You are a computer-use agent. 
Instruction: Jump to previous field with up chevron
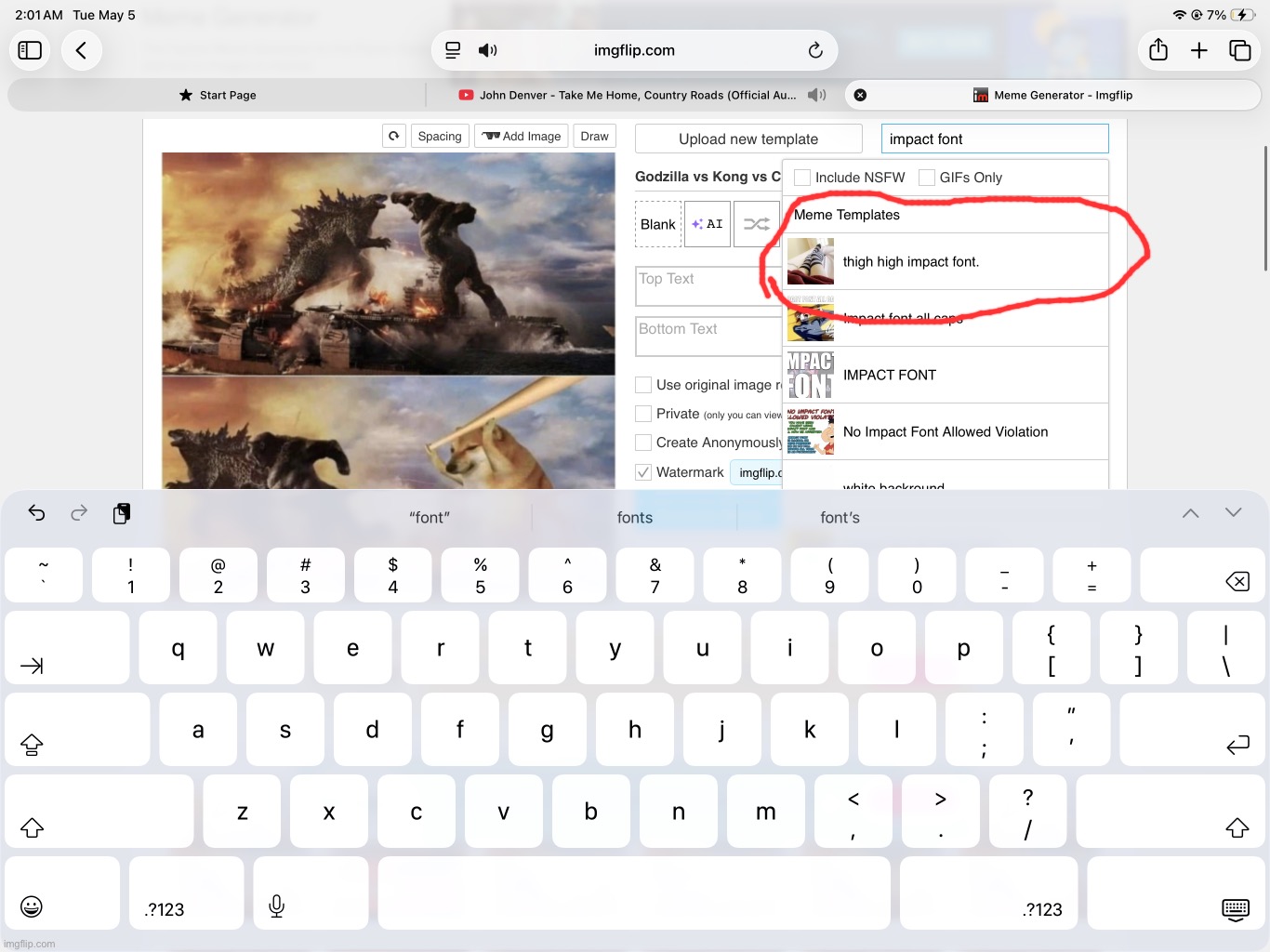pyautogui.click(x=1191, y=513)
